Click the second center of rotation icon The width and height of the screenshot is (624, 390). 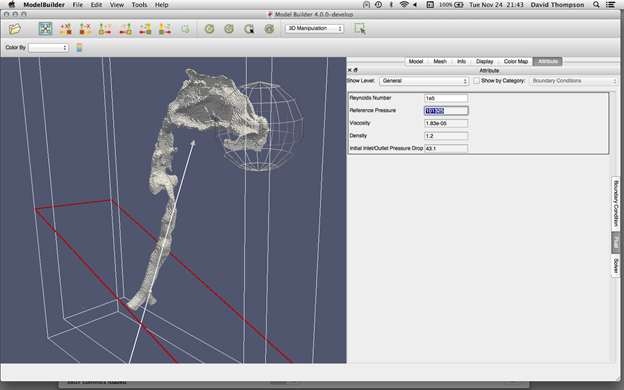coord(229,29)
